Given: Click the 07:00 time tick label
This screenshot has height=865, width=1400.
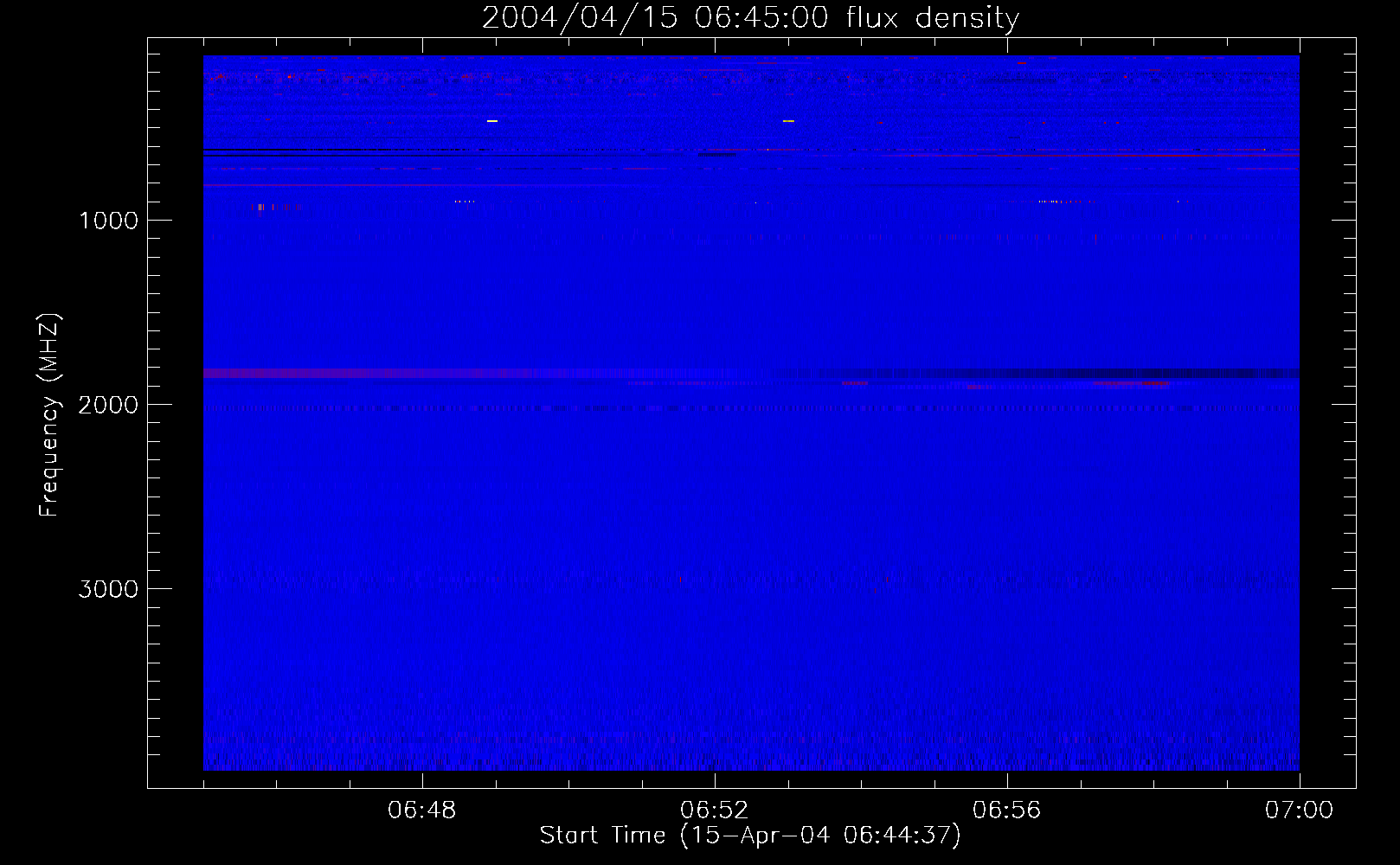Looking at the screenshot, I should [x=1299, y=811].
